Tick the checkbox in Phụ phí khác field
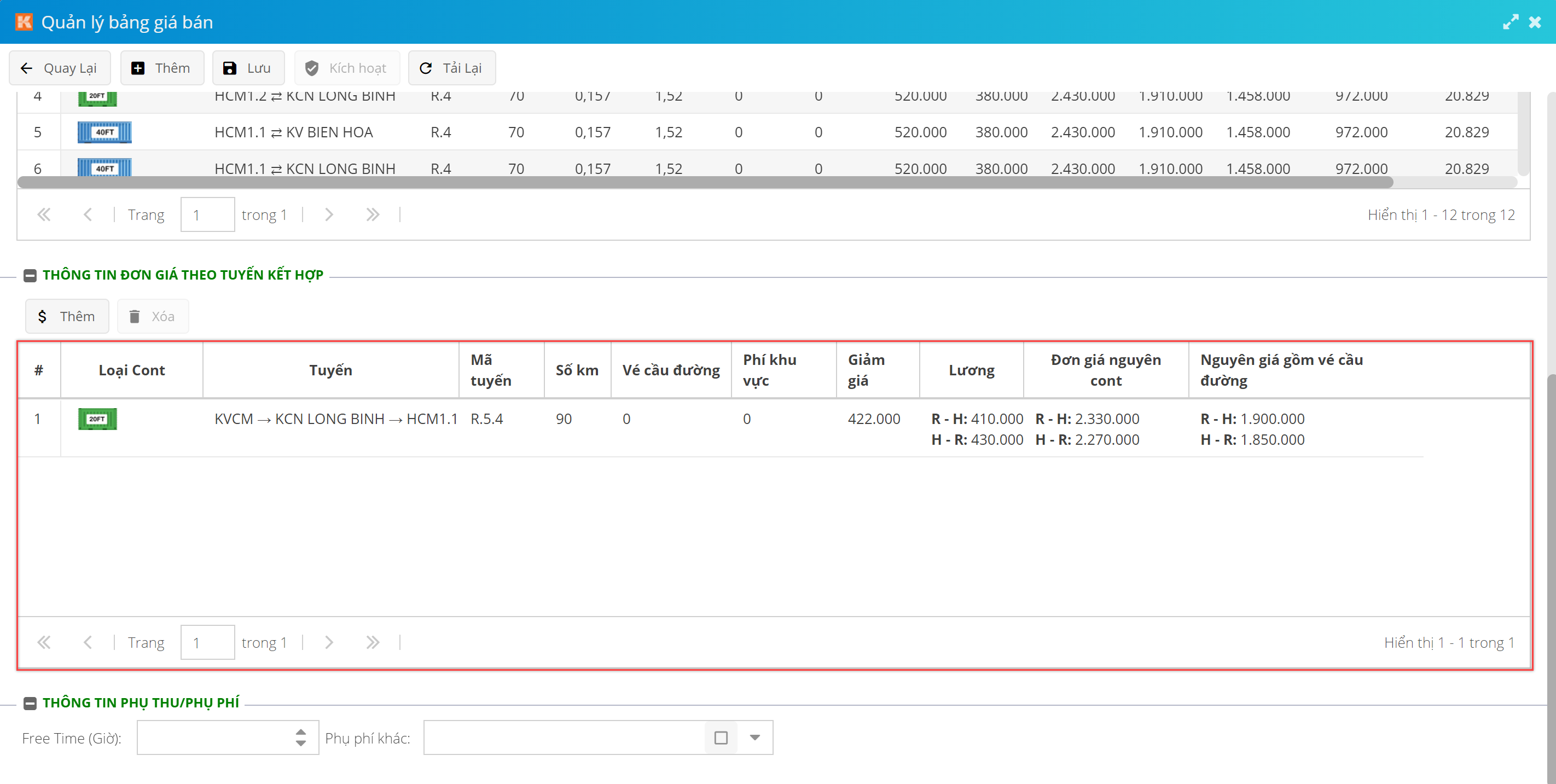 click(x=721, y=737)
